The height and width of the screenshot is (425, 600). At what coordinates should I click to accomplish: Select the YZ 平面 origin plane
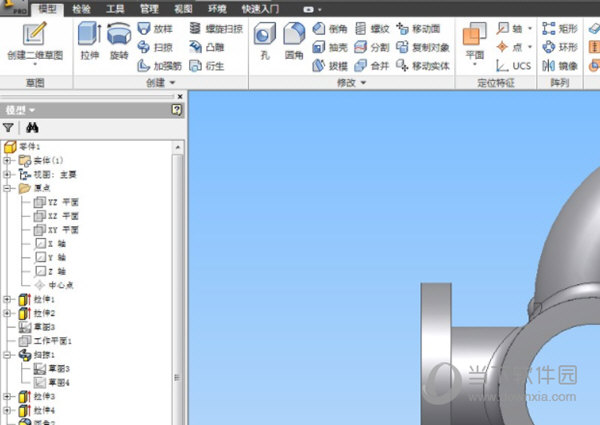56,202
